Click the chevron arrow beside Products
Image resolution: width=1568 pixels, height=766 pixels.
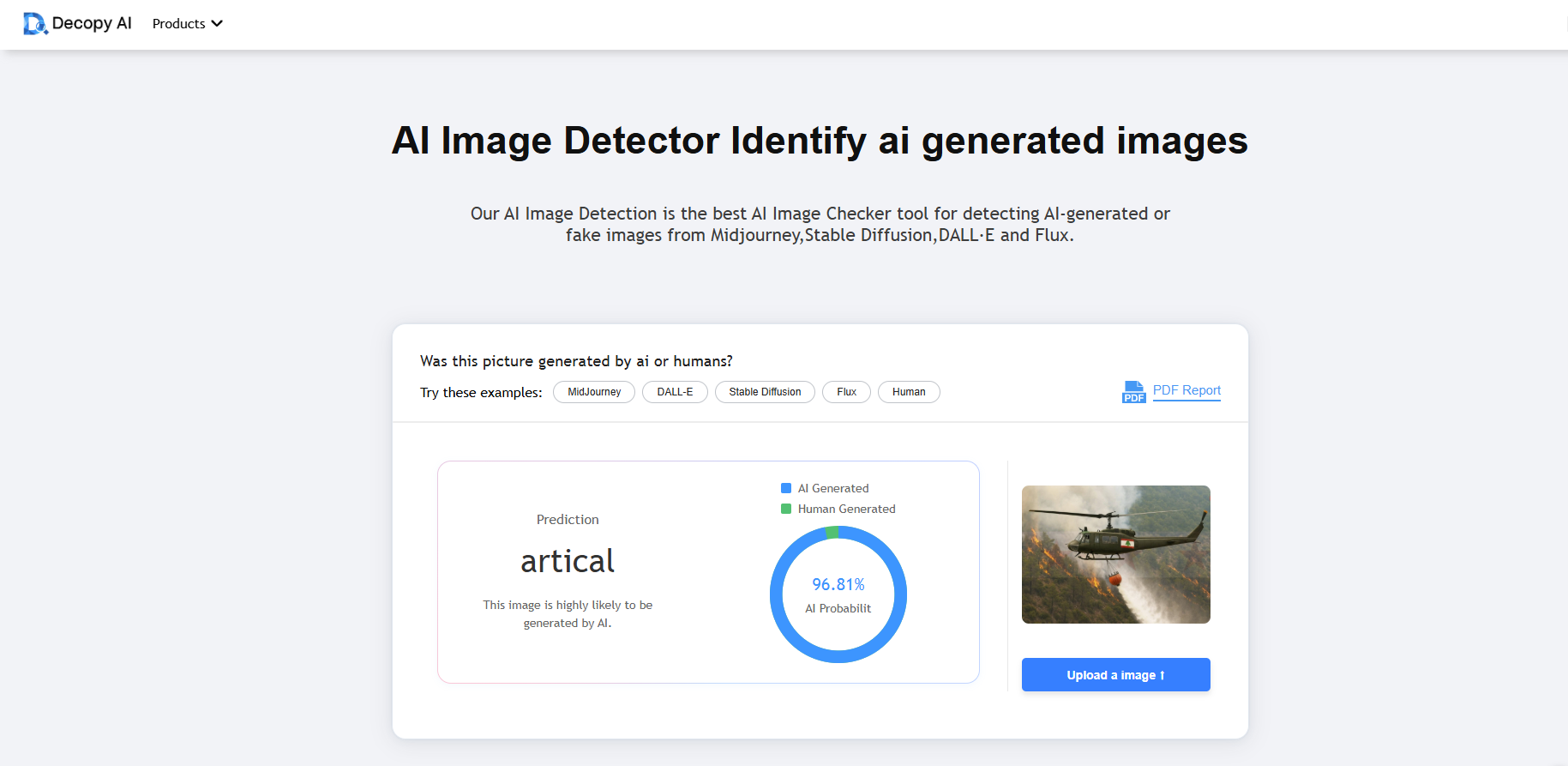[217, 24]
